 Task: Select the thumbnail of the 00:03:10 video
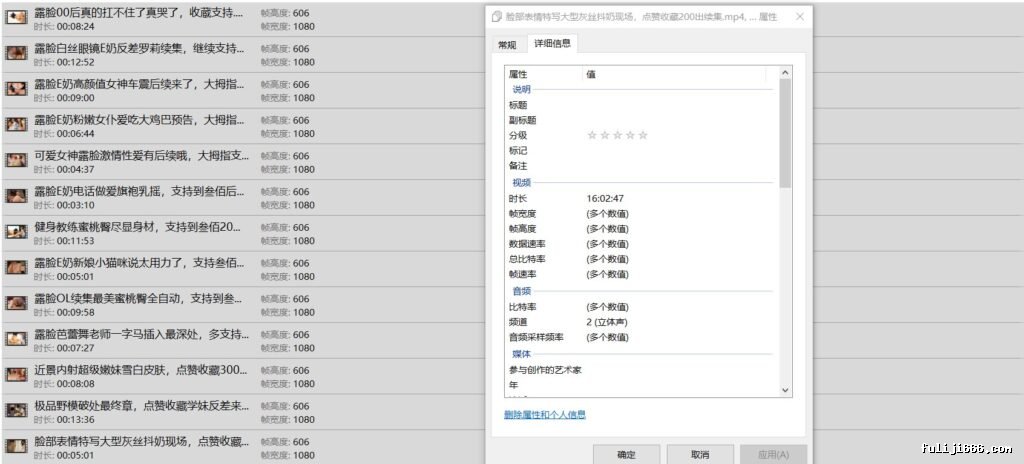(x=16, y=196)
